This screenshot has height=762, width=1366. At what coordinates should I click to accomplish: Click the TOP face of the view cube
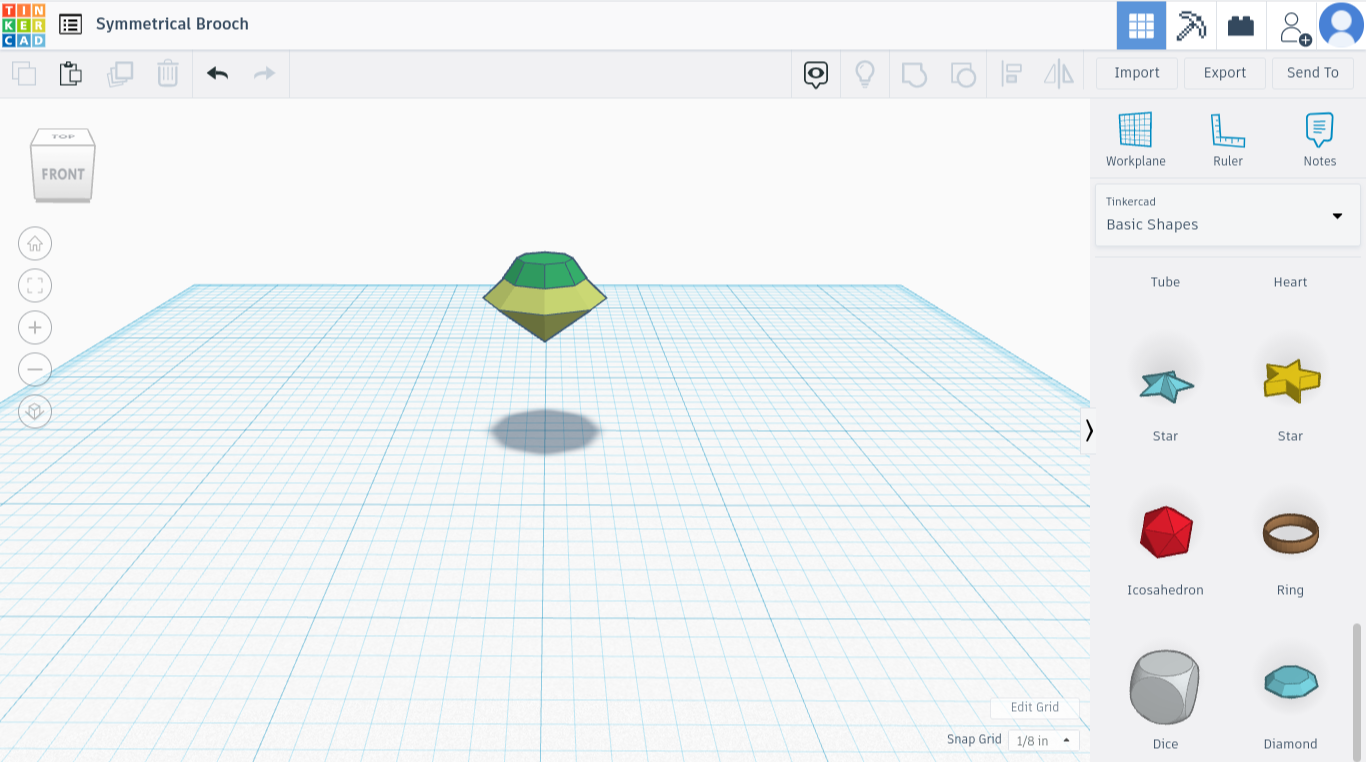(63, 137)
